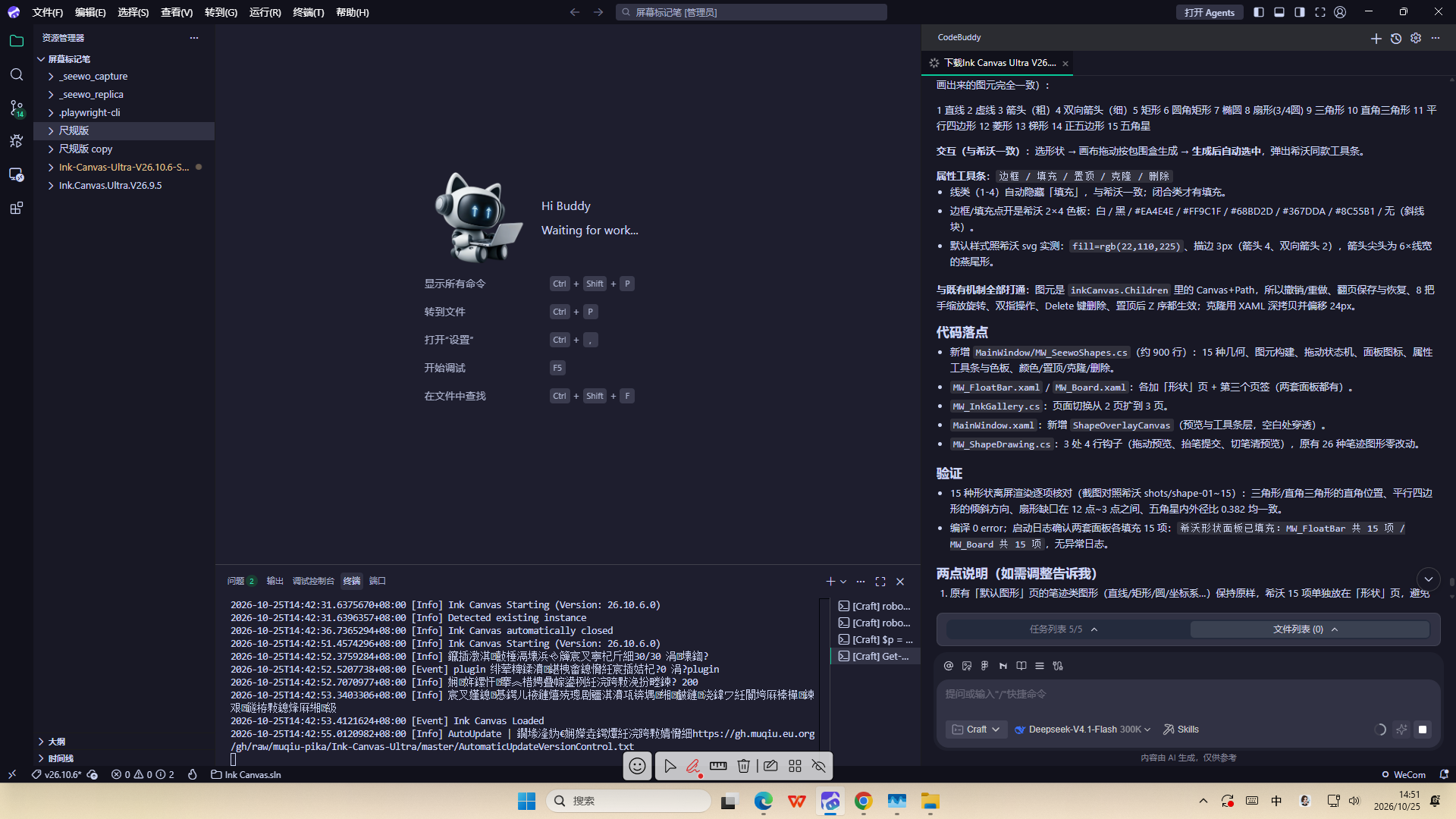
Task: Expand the 任务列表 5/5 task list
Action: 1064,629
